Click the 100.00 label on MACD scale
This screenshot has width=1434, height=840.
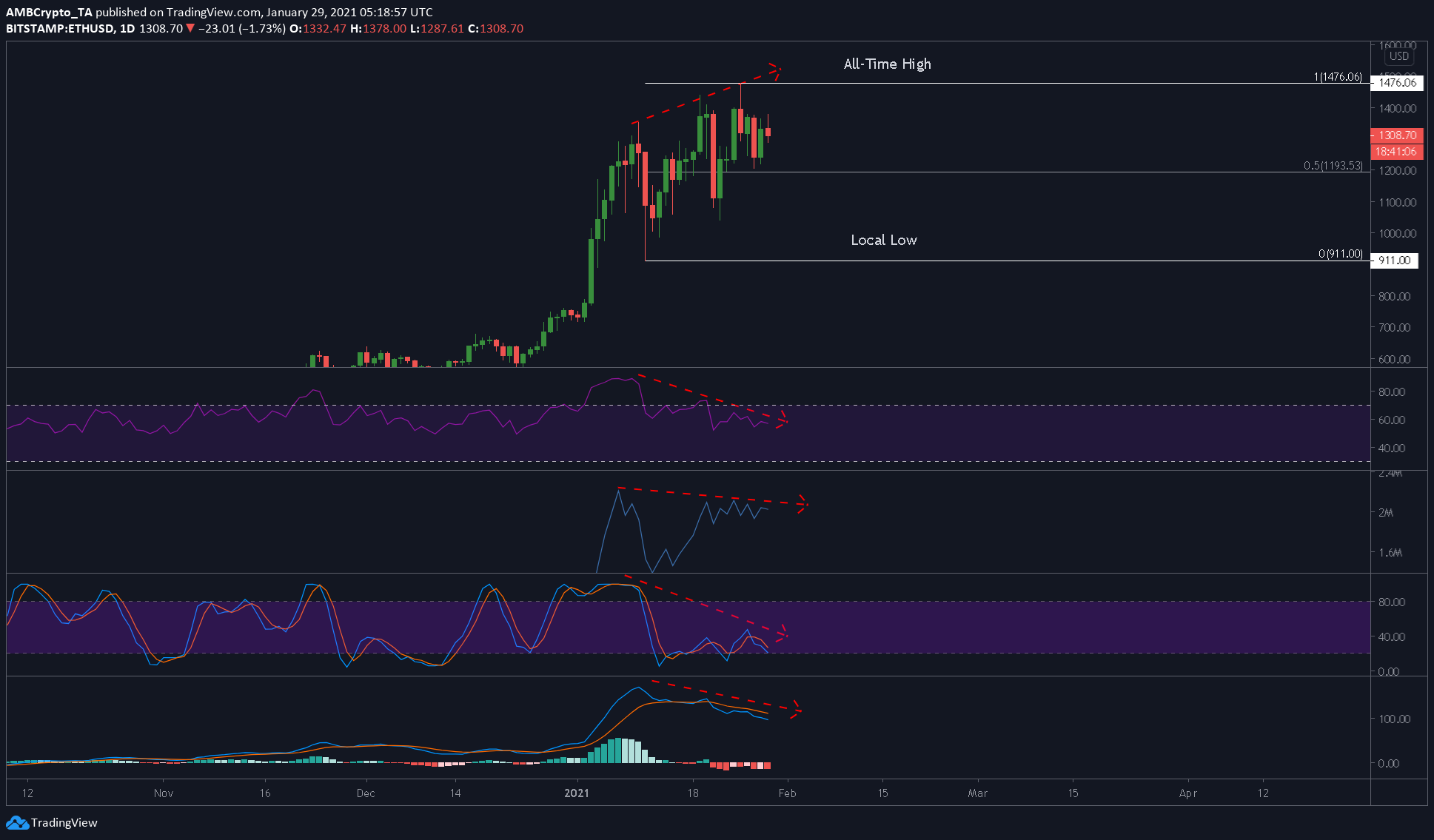(x=1394, y=719)
